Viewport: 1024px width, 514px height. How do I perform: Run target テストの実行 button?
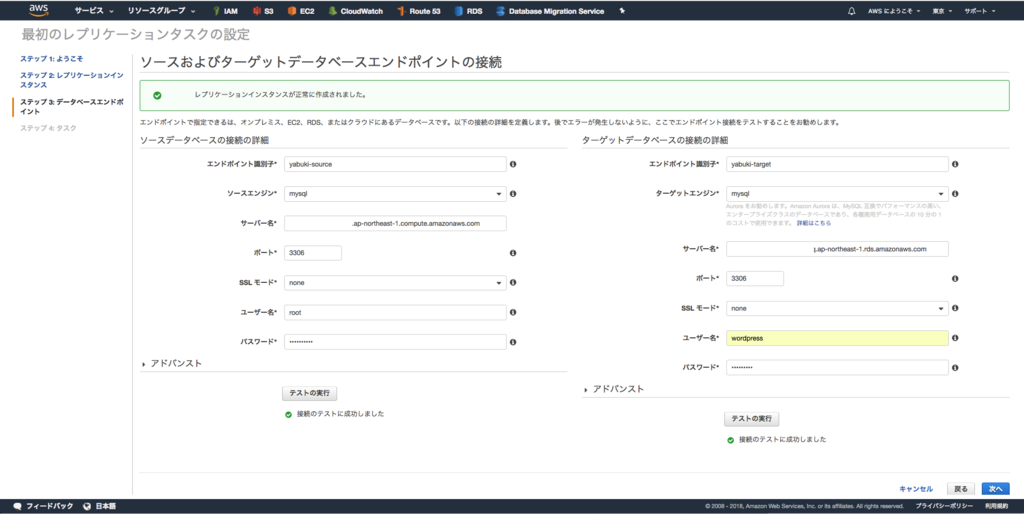(752, 419)
